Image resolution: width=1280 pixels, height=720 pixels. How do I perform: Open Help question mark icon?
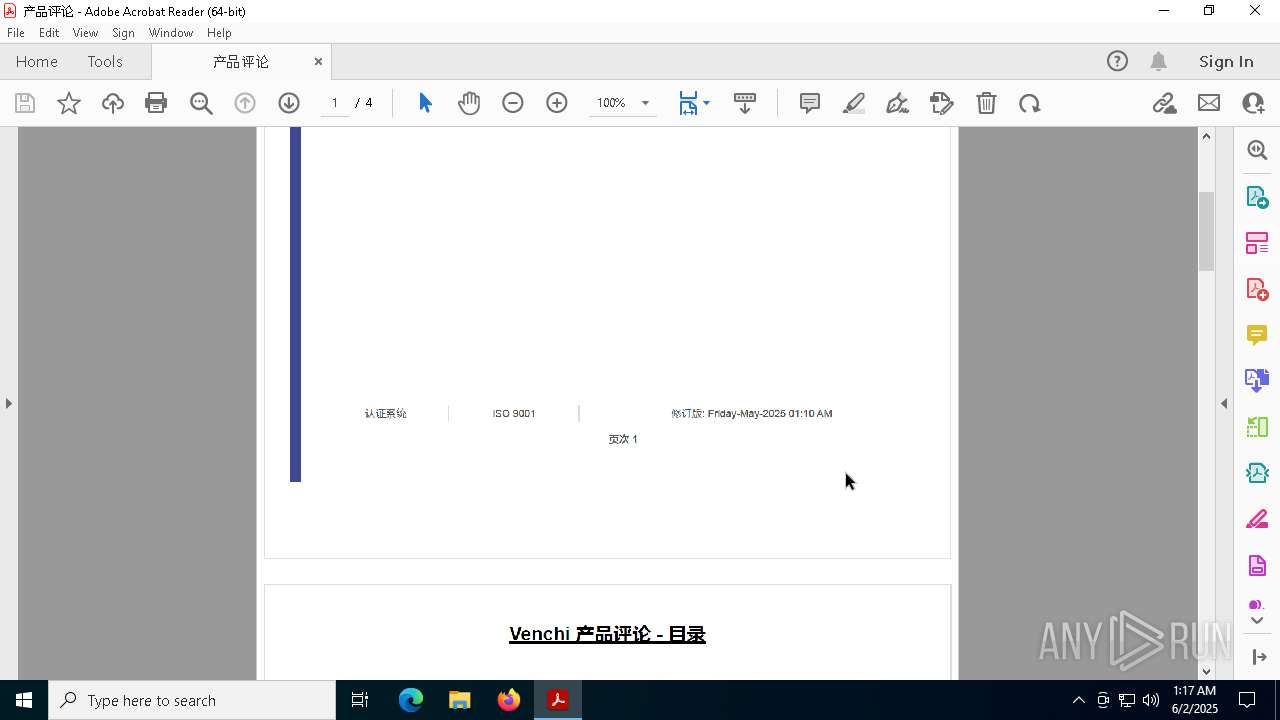click(1117, 61)
